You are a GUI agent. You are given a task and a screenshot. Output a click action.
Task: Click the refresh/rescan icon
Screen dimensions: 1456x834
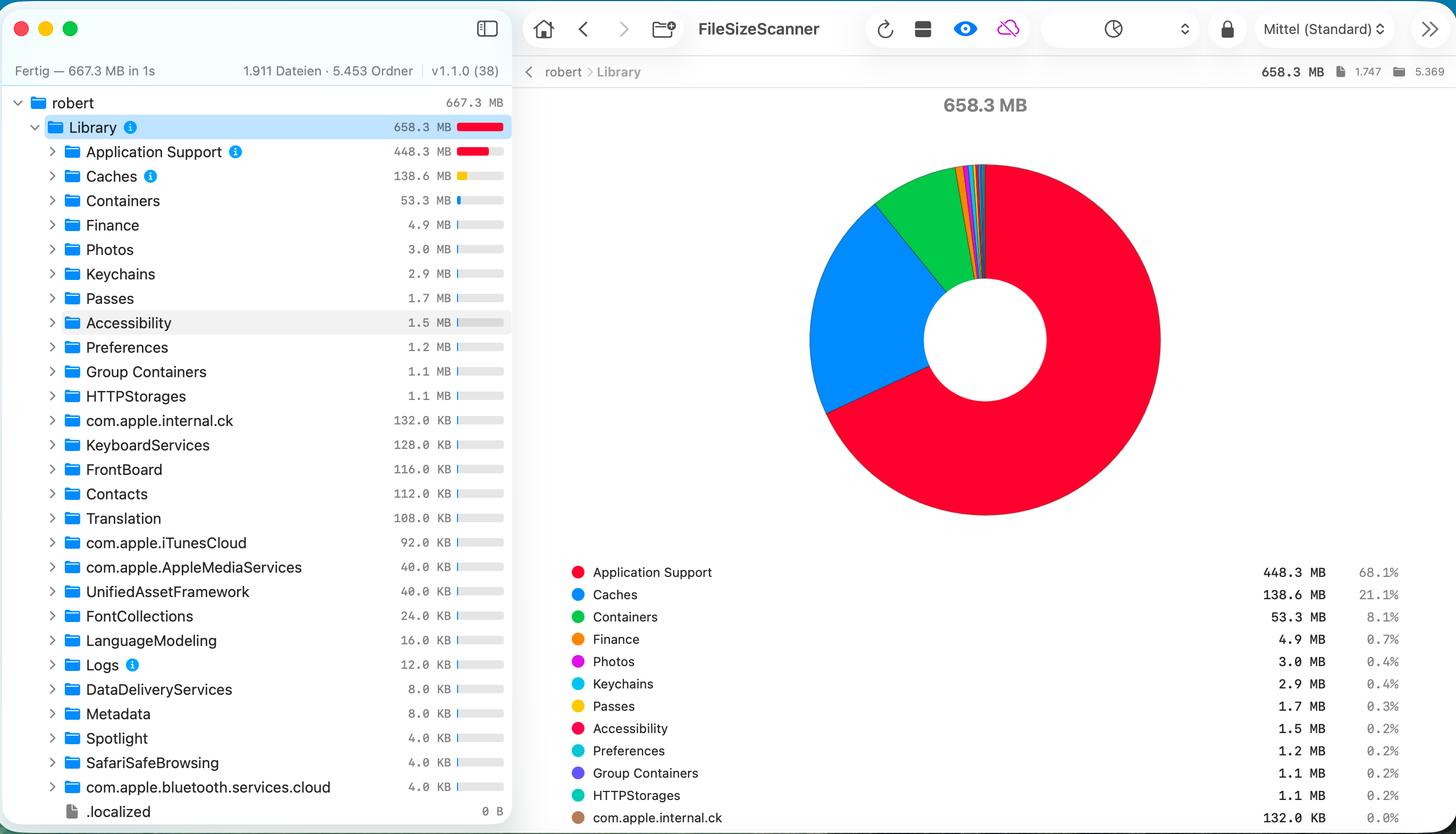click(x=885, y=29)
